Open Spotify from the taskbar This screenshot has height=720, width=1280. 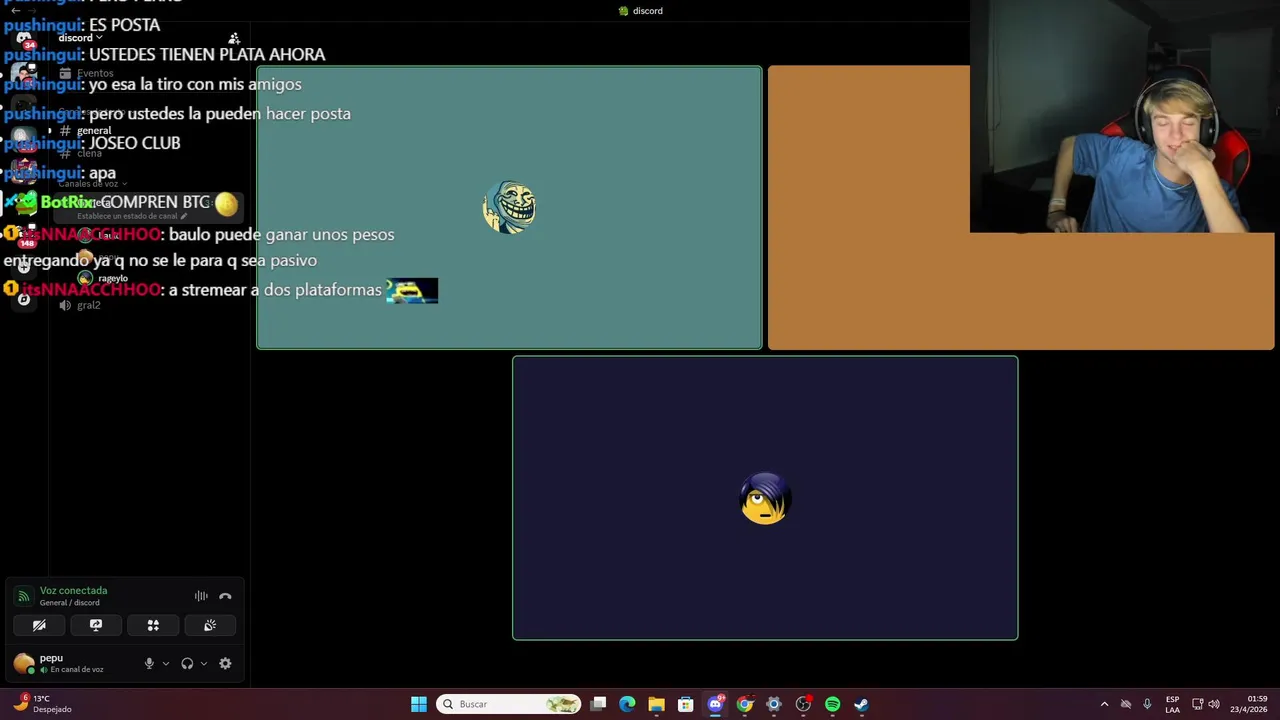point(832,704)
